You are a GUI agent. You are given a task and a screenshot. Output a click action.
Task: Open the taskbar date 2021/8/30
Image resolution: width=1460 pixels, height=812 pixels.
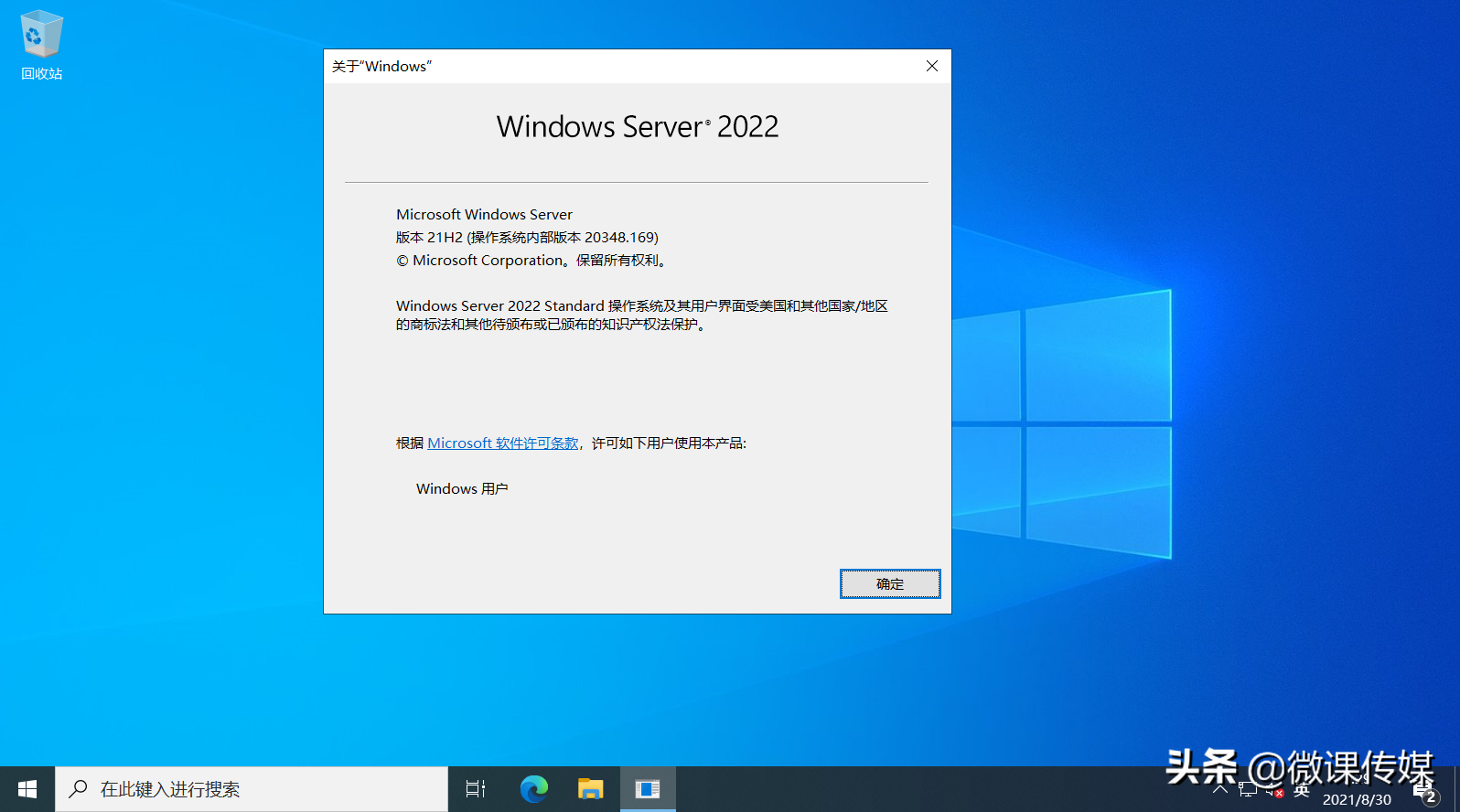[1357, 799]
